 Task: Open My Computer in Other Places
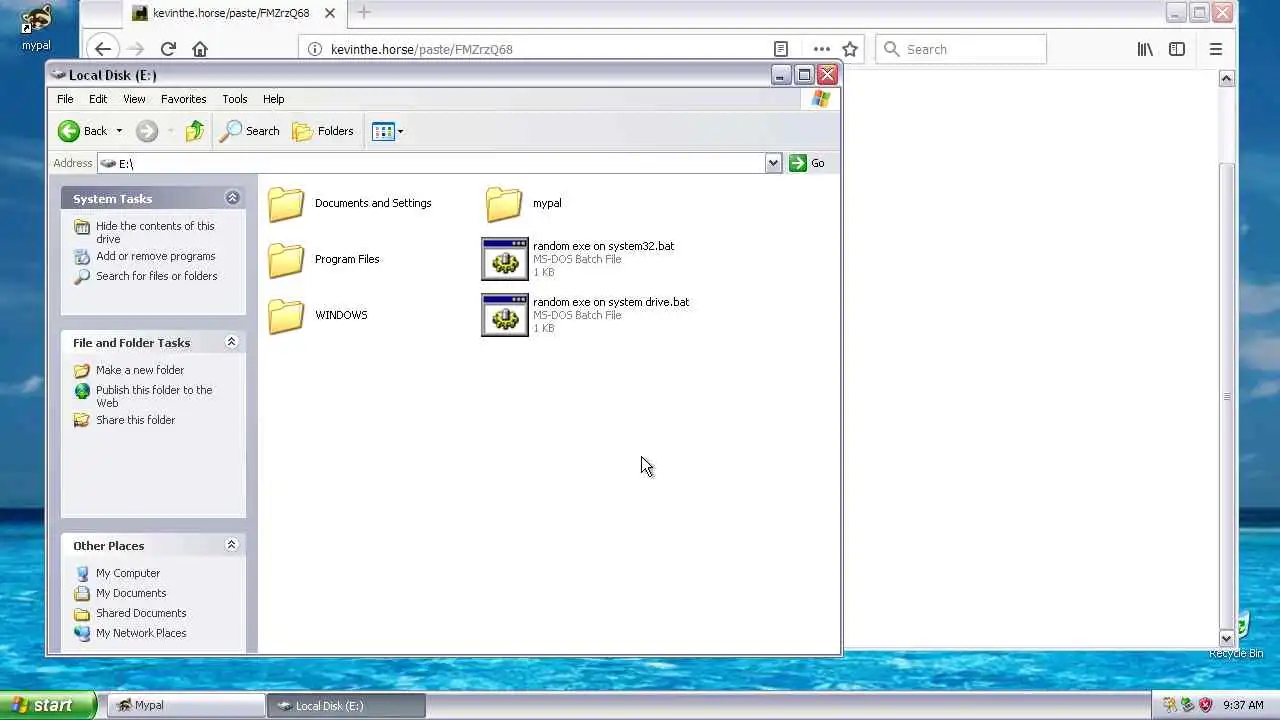pyautogui.click(x=128, y=573)
